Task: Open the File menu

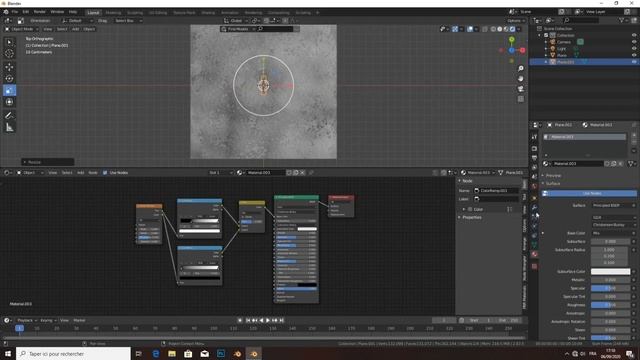Action: (15, 12)
